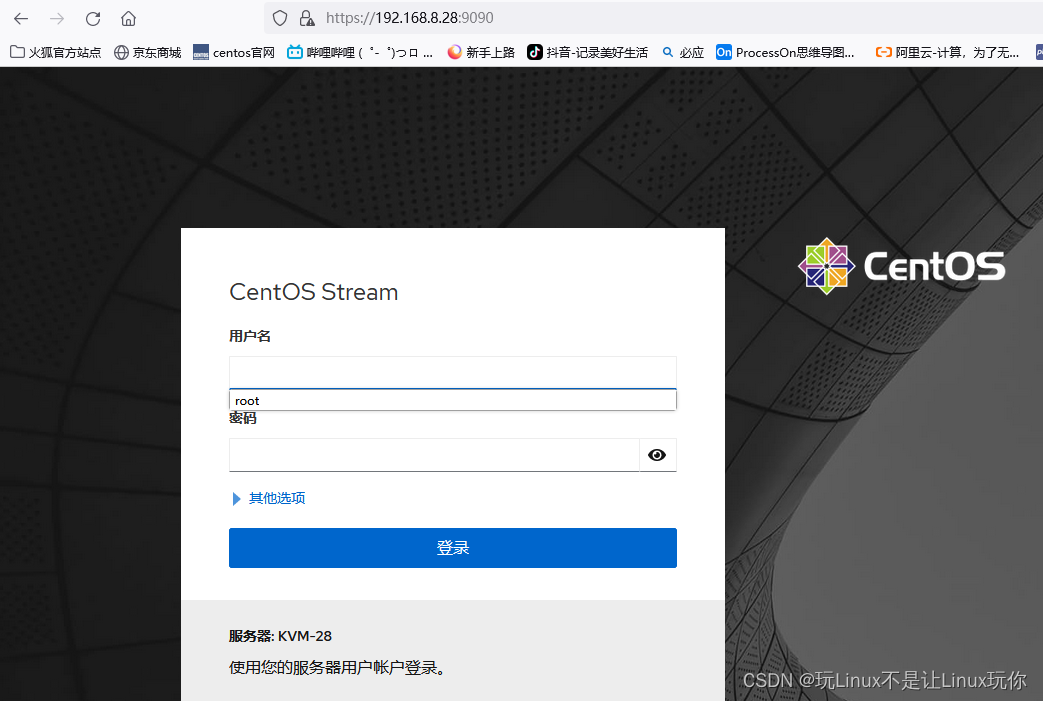
Task: Open the centos官网 bookmark
Action: (234, 53)
